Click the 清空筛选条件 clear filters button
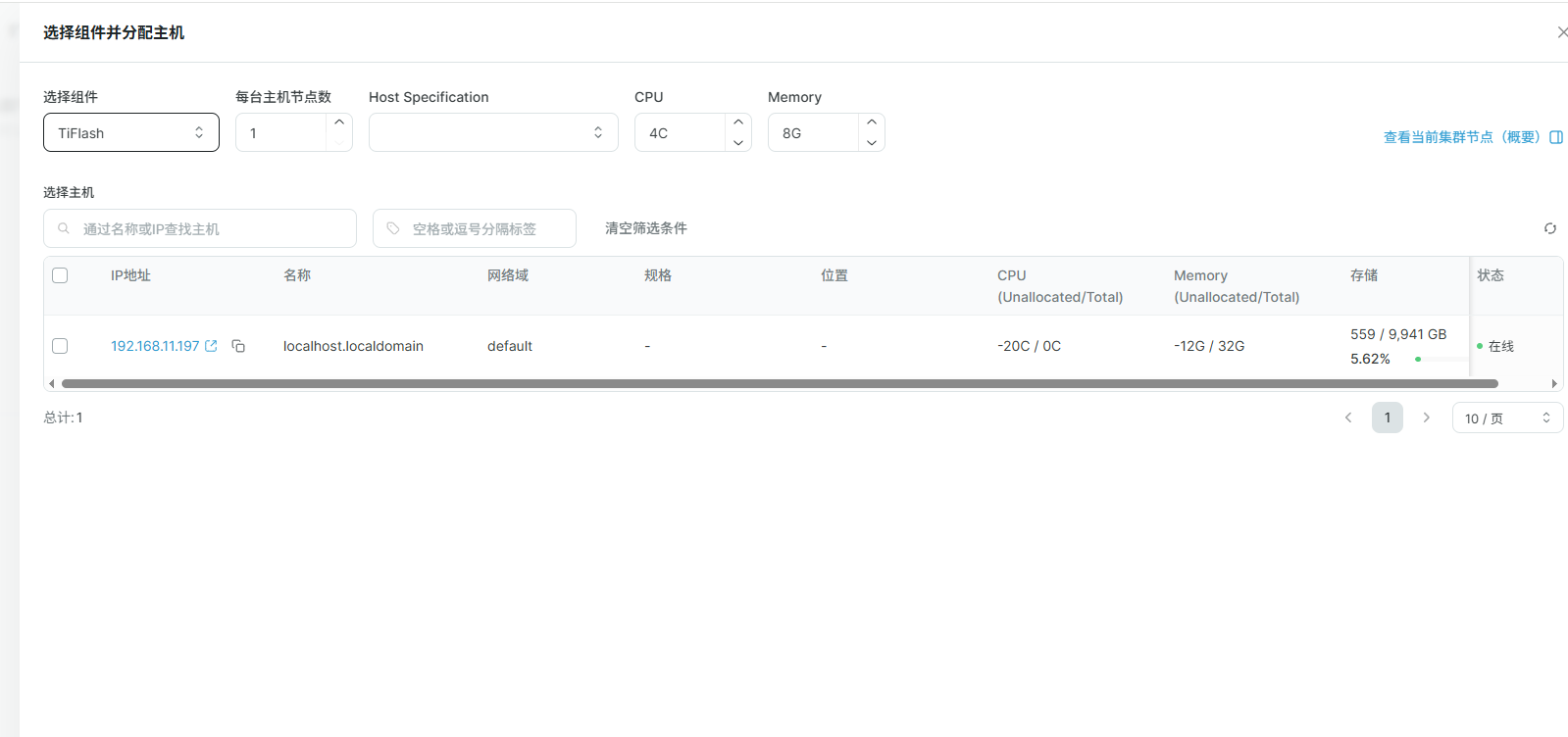The width and height of the screenshot is (1568, 737). click(x=646, y=228)
